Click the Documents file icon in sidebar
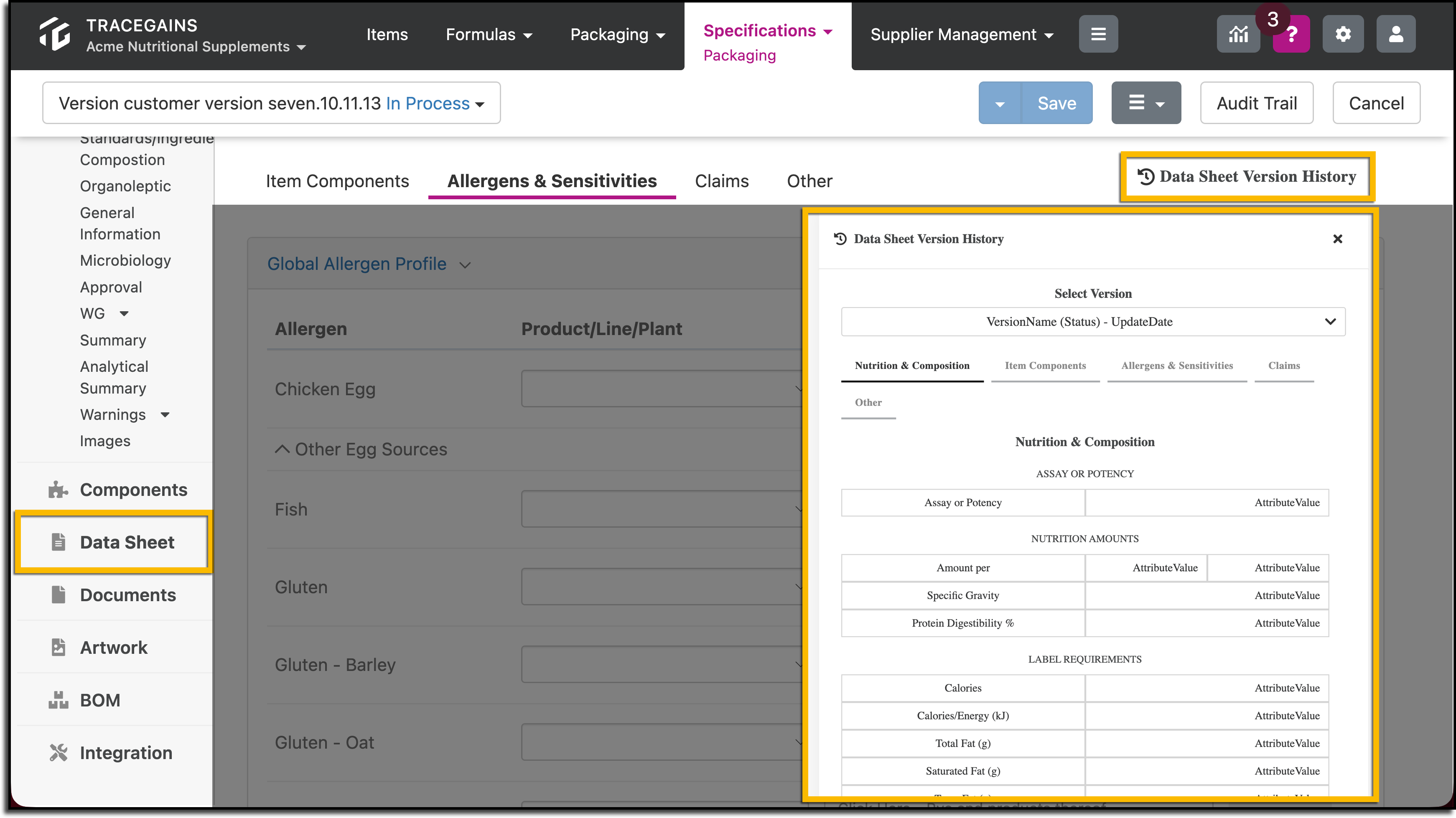 (58, 594)
